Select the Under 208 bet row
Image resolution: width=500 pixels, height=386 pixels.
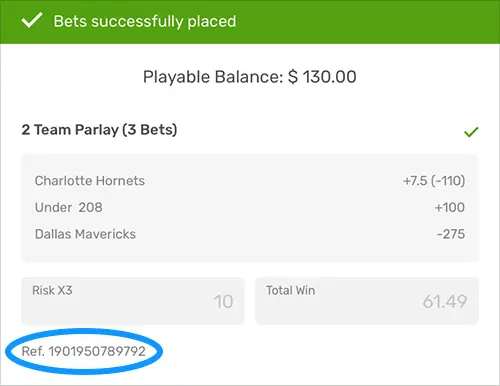pos(250,207)
